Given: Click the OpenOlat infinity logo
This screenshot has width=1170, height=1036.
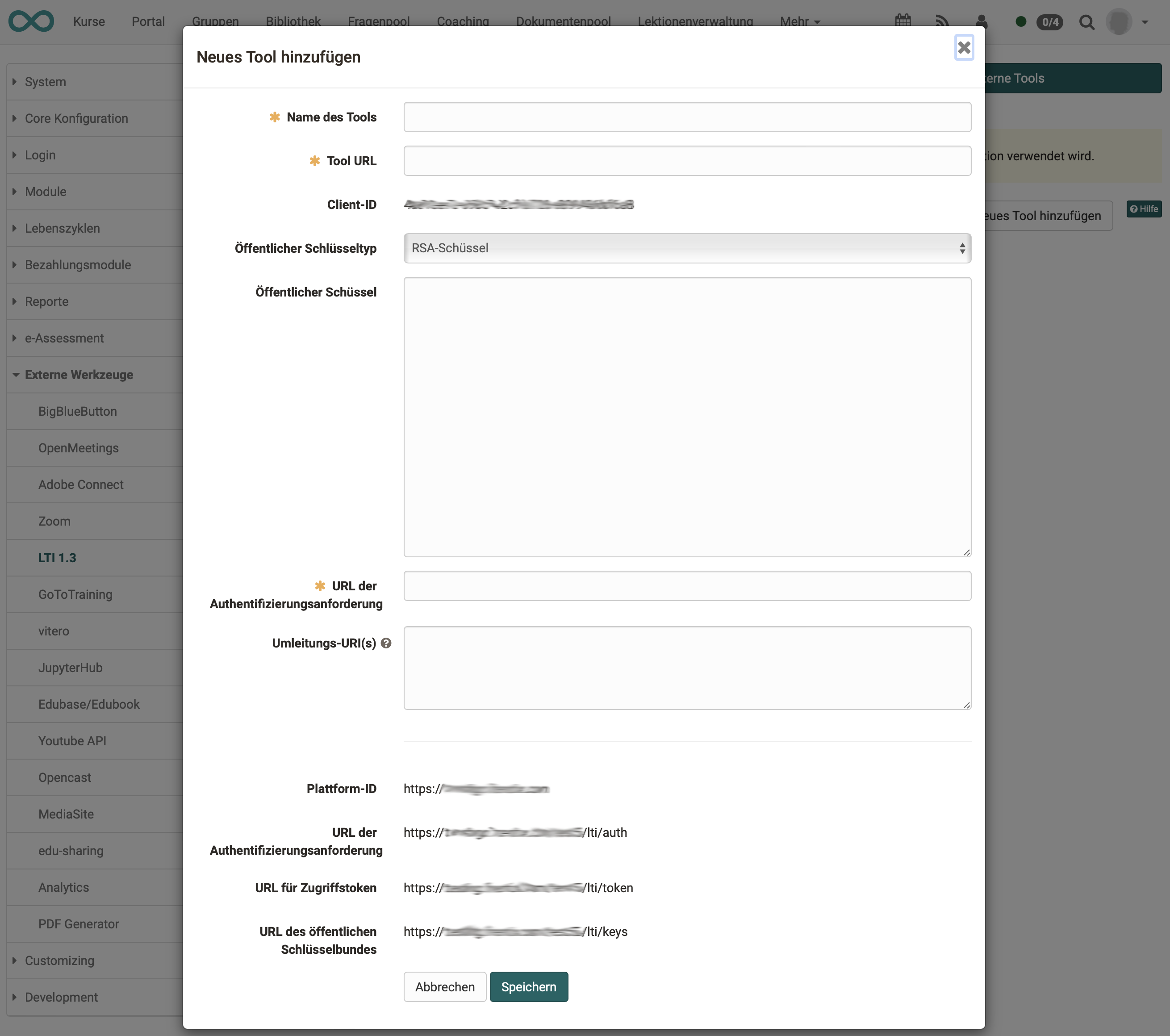Looking at the screenshot, I should click(31, 21).
